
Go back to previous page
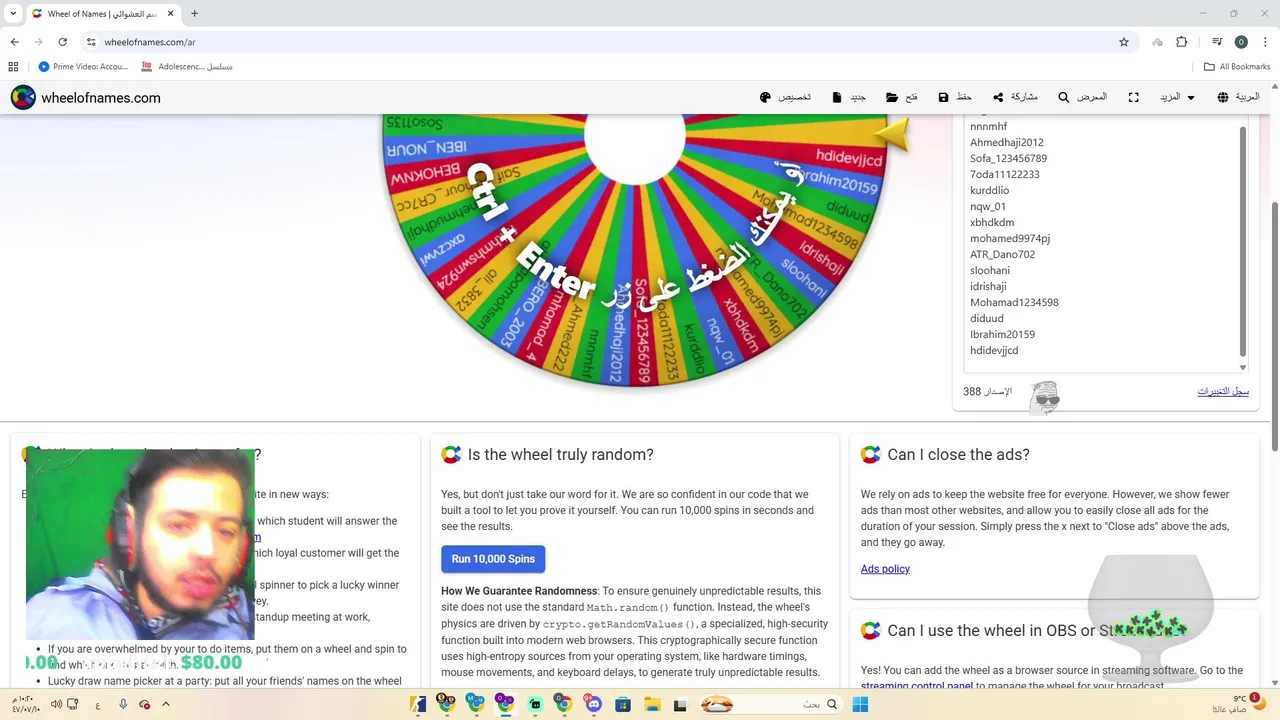click(14, 42)
